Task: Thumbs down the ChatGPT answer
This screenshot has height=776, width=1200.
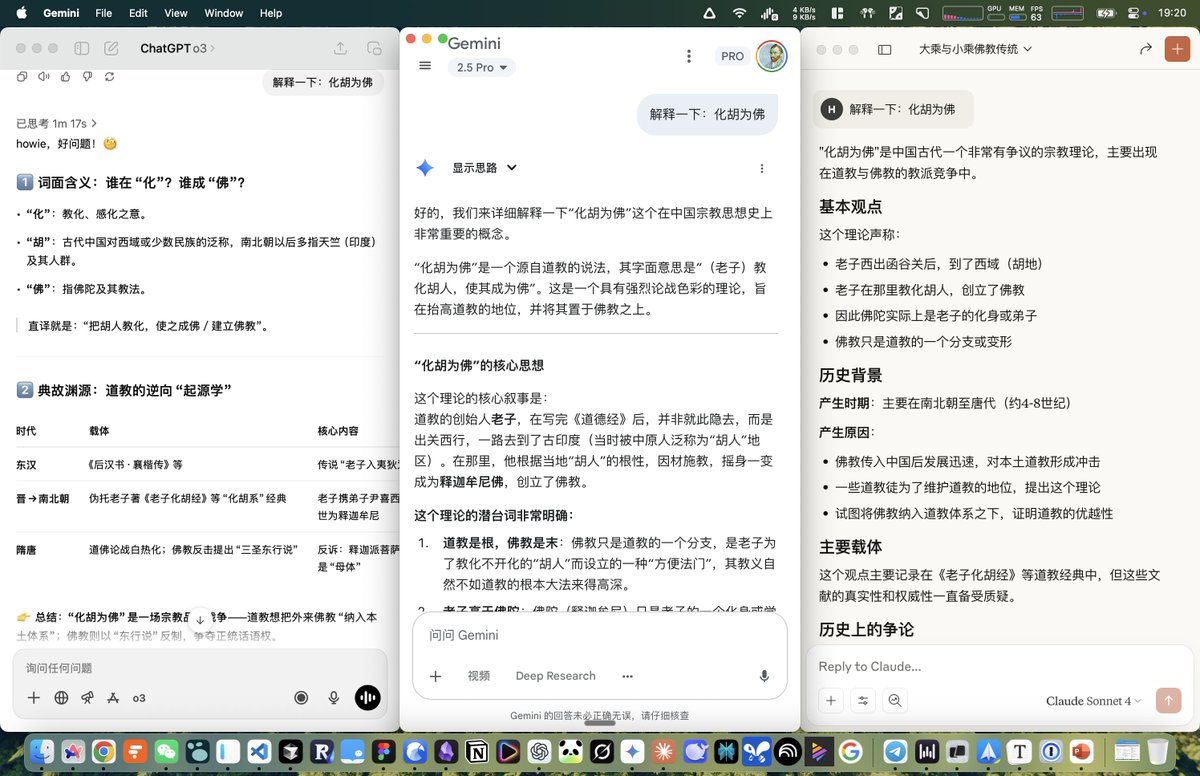Action: point(87,76)
